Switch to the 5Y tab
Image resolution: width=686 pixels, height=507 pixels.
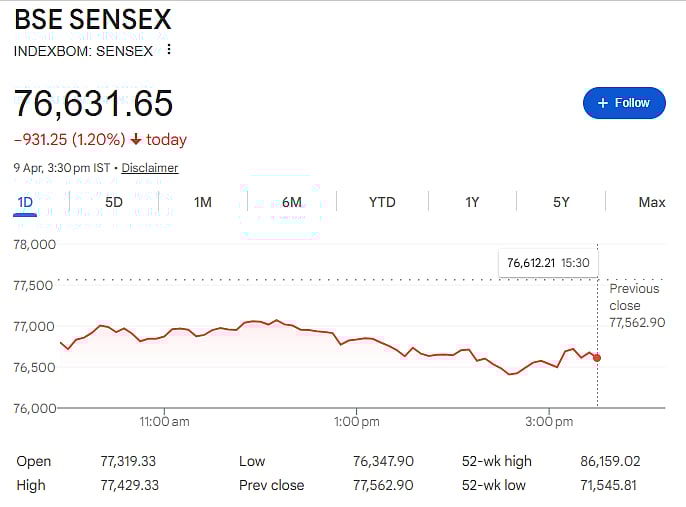coord(561,202)
